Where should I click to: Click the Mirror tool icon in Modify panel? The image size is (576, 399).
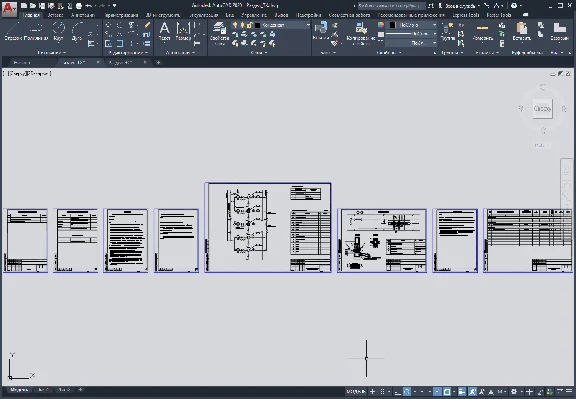(119, 34)
